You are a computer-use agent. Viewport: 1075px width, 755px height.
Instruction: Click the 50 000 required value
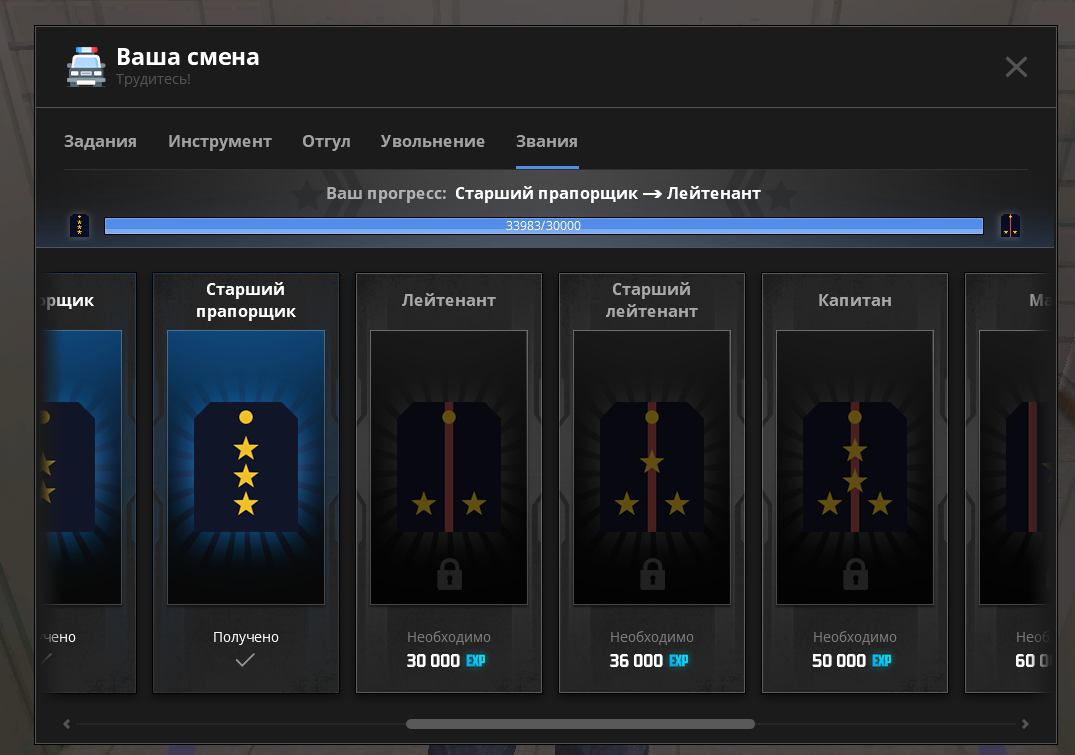pyautogui.click(x=839, y=660)
